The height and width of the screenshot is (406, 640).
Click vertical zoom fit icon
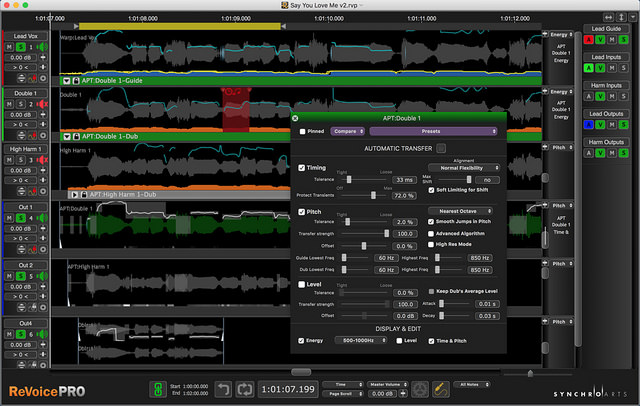[621, 17]
